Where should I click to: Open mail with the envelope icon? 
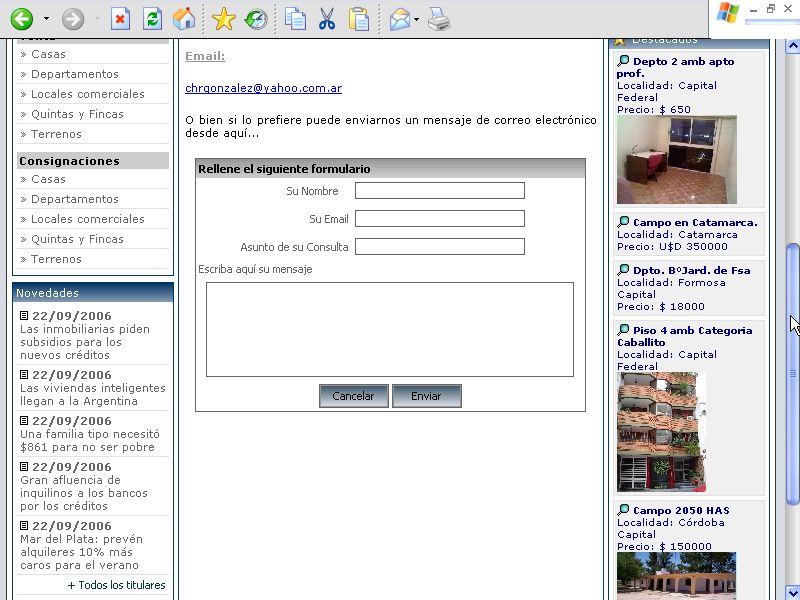point(400,19)
